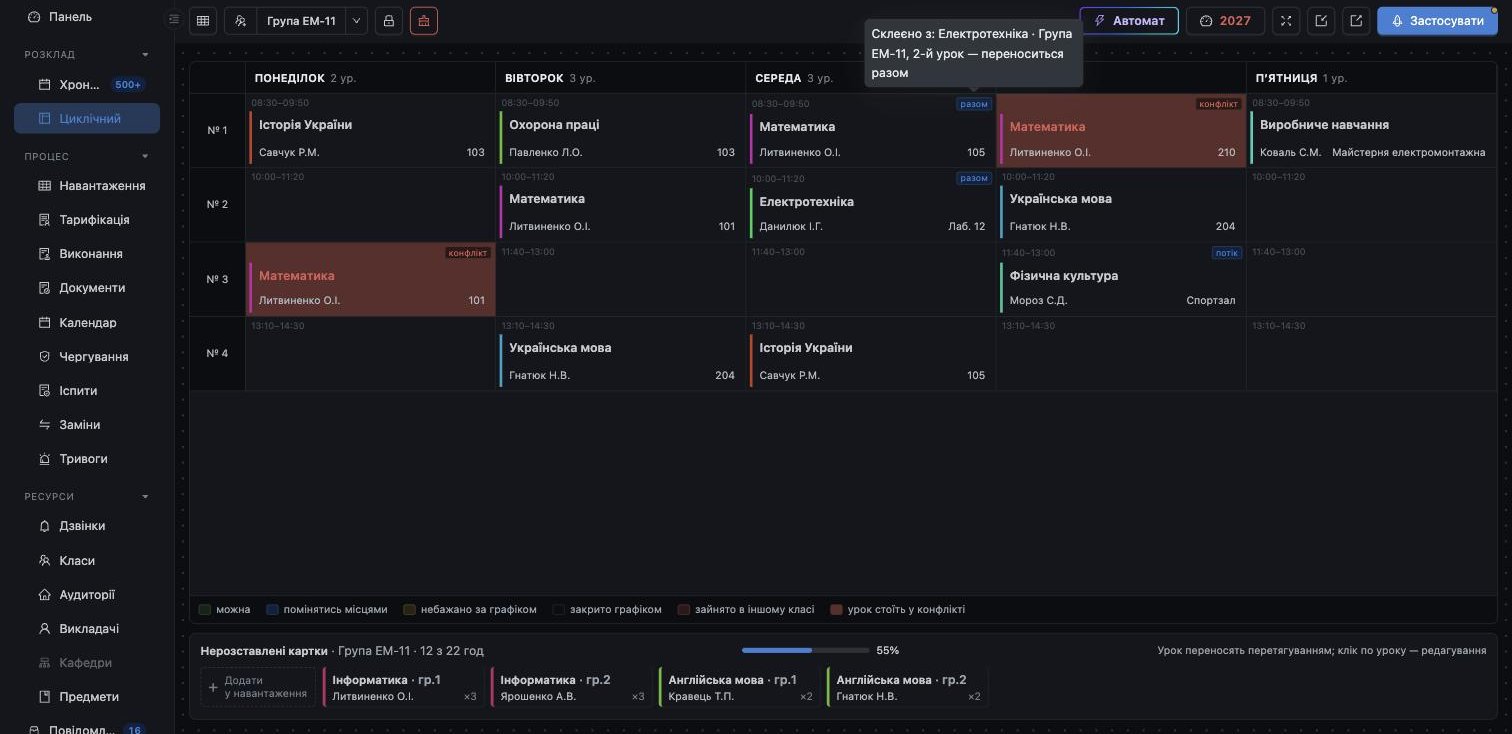Click the Автомат auto-schedule button
The image size is (1512, 734).
tap(1129, 21)
